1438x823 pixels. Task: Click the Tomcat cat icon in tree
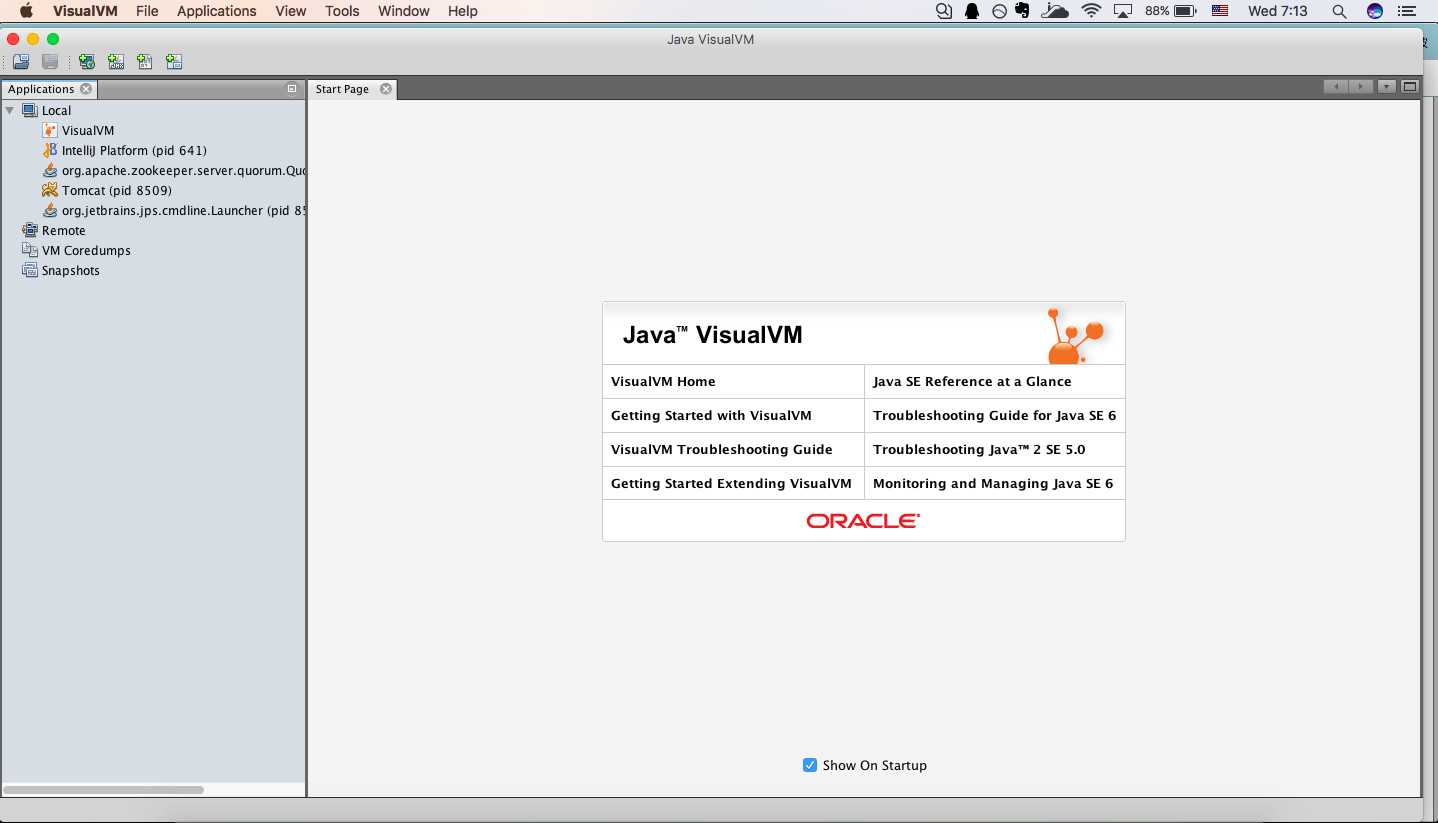(x=50, y=190)
